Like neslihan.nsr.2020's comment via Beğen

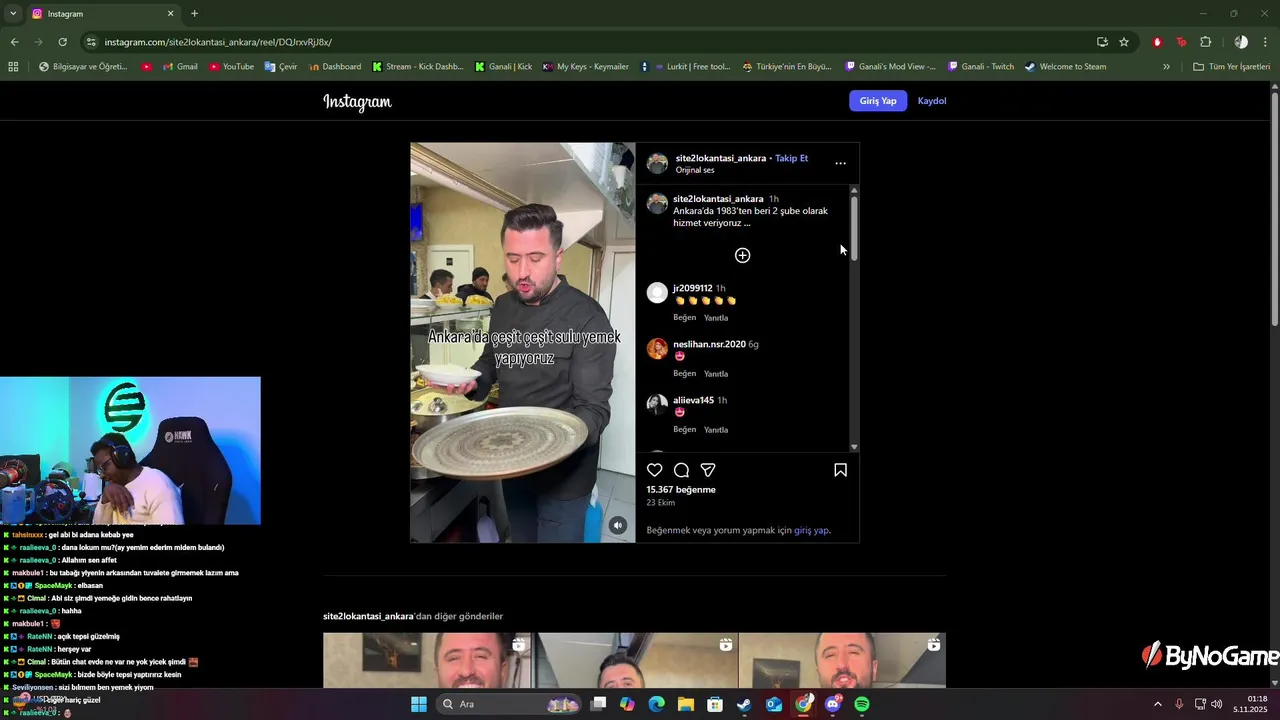(684, 373)
